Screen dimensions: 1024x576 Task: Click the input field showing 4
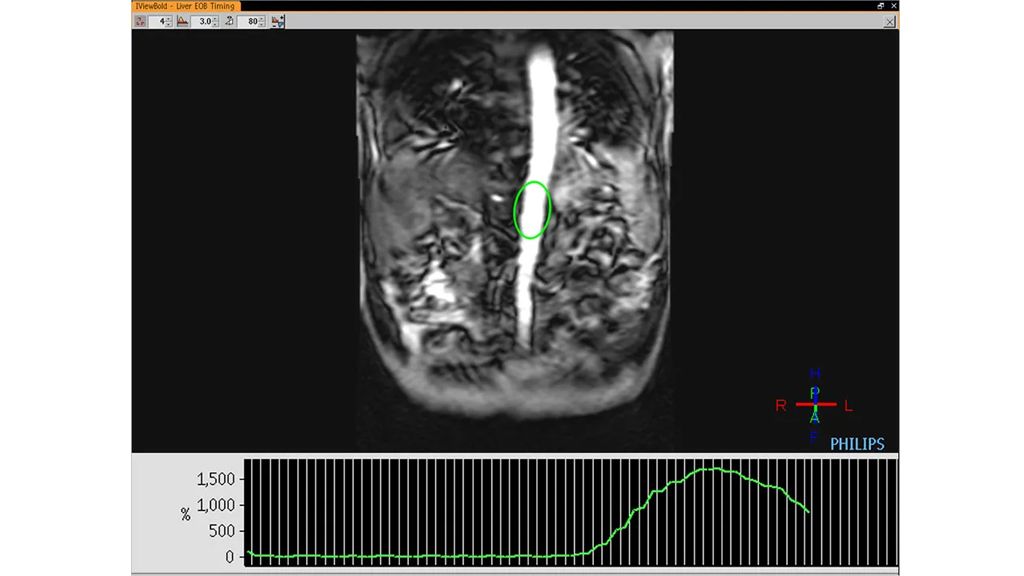click(157, 22)
